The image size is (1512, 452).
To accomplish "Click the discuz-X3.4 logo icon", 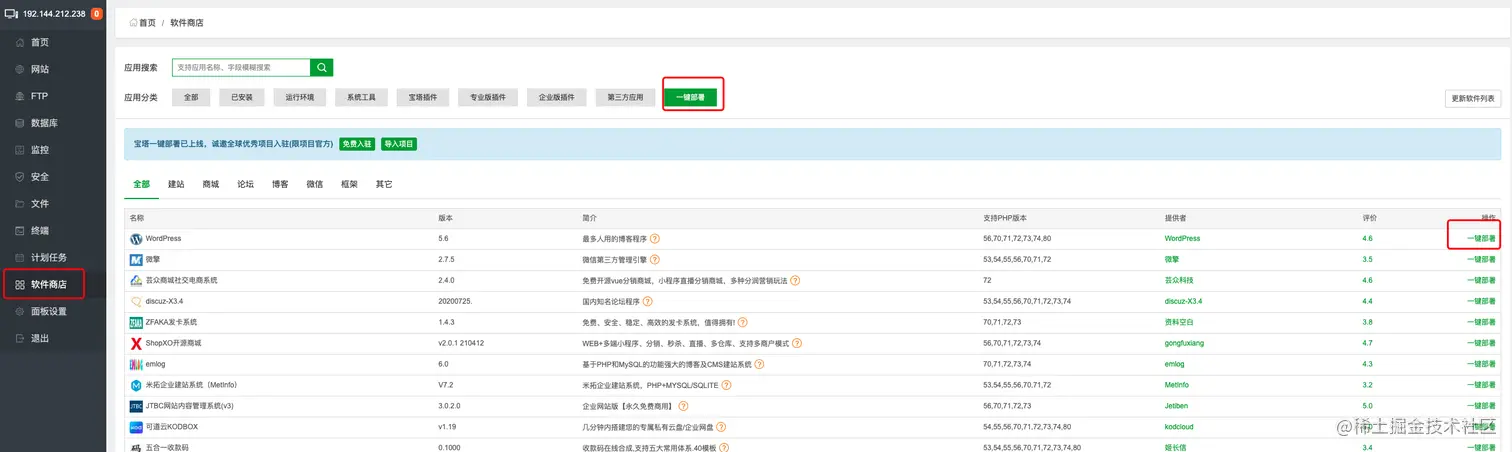I will (x=136, y=301).
